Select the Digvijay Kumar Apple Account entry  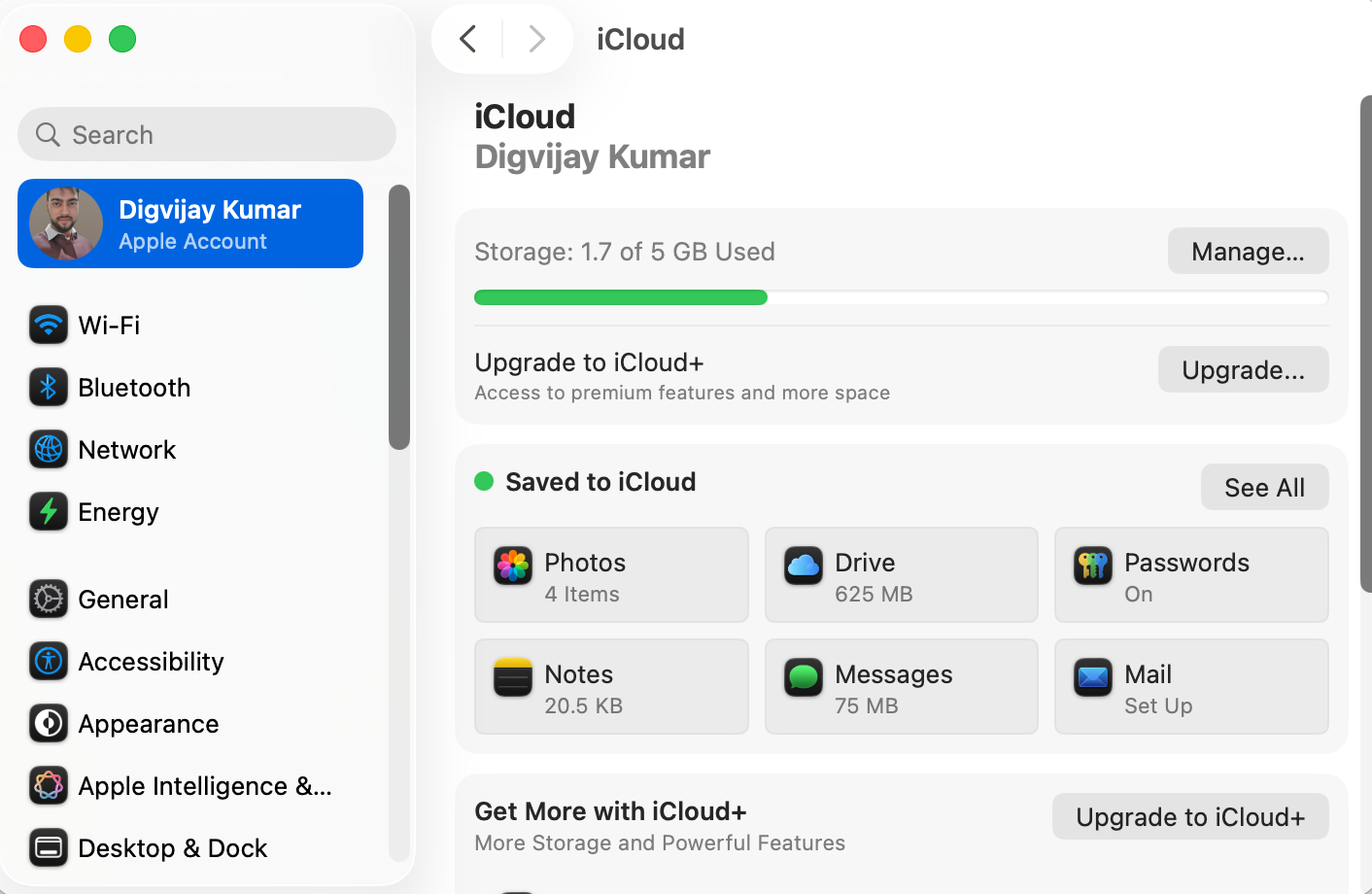point(190,223)
